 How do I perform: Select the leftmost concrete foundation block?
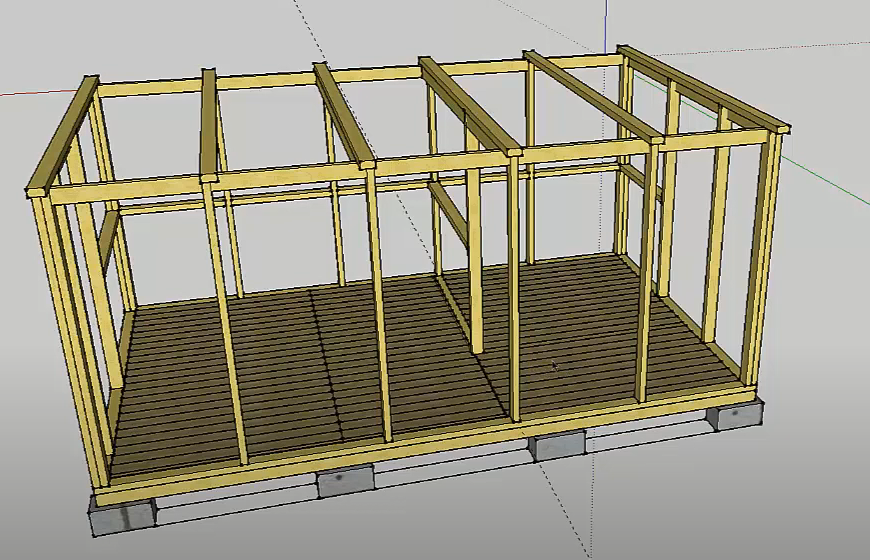[x=123, y=516]
